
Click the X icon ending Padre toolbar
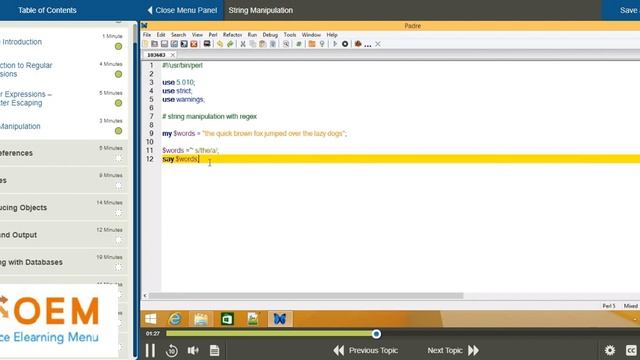(378, 44)
